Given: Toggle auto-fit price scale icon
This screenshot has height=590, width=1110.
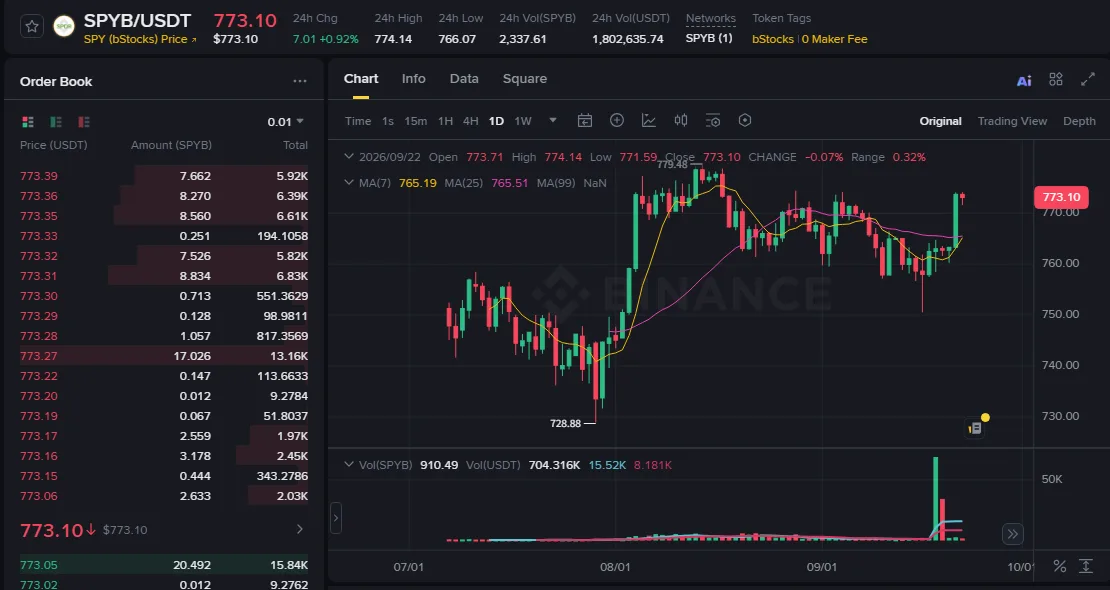Looking at the screenshot, I should coord(1086,566).
